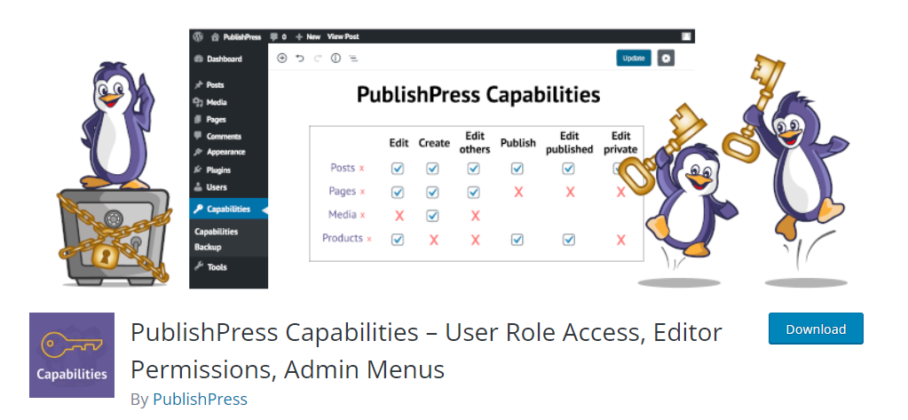
Task: Open the Backup submenu item
Action: [208, 247]
